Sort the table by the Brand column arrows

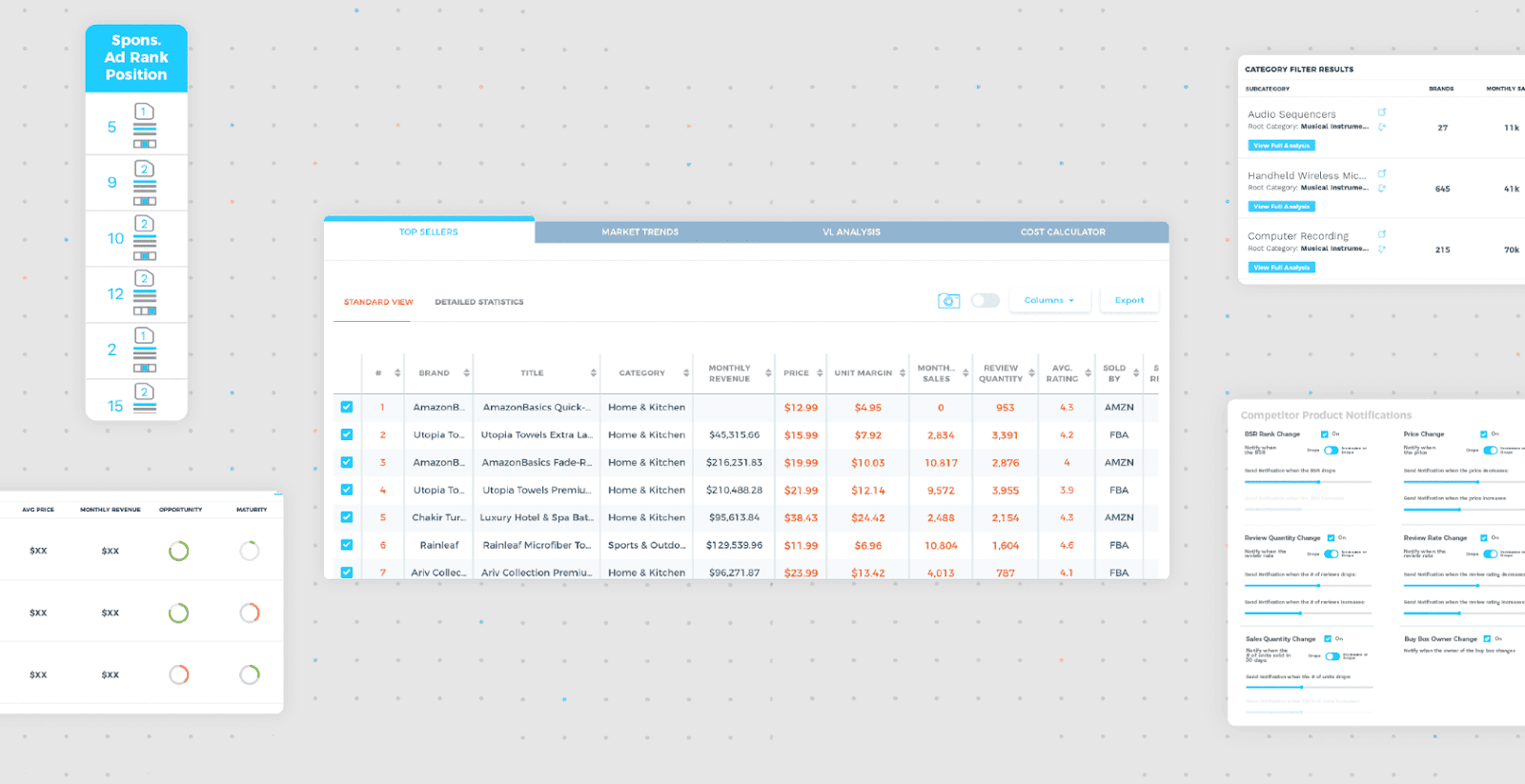[x=466, y=373]
